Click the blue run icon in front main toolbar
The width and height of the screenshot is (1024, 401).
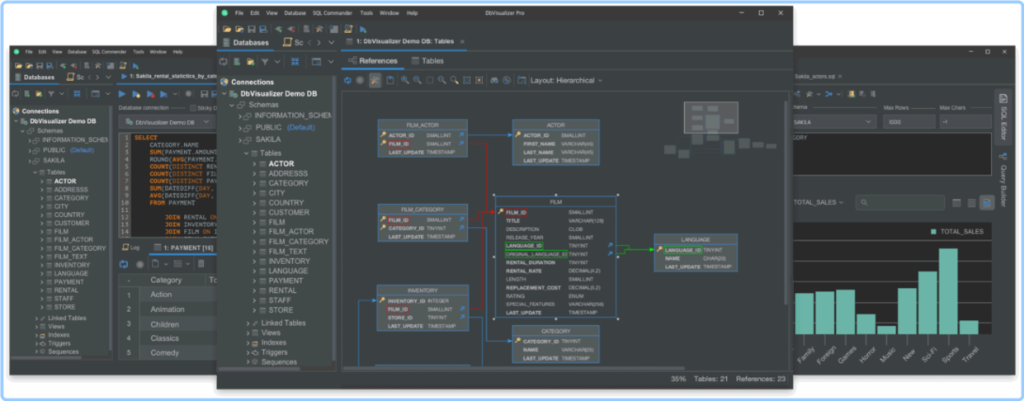coord(363,29)
